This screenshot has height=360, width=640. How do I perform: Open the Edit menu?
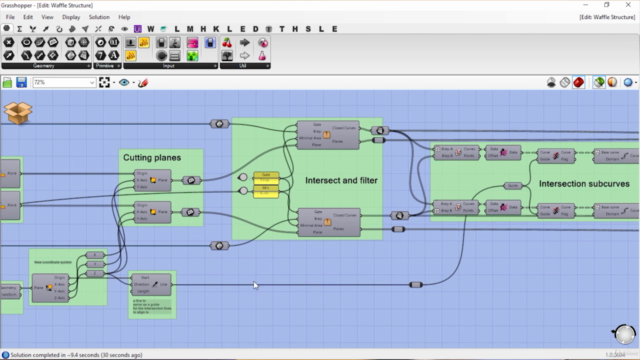[x=28, y=17]
